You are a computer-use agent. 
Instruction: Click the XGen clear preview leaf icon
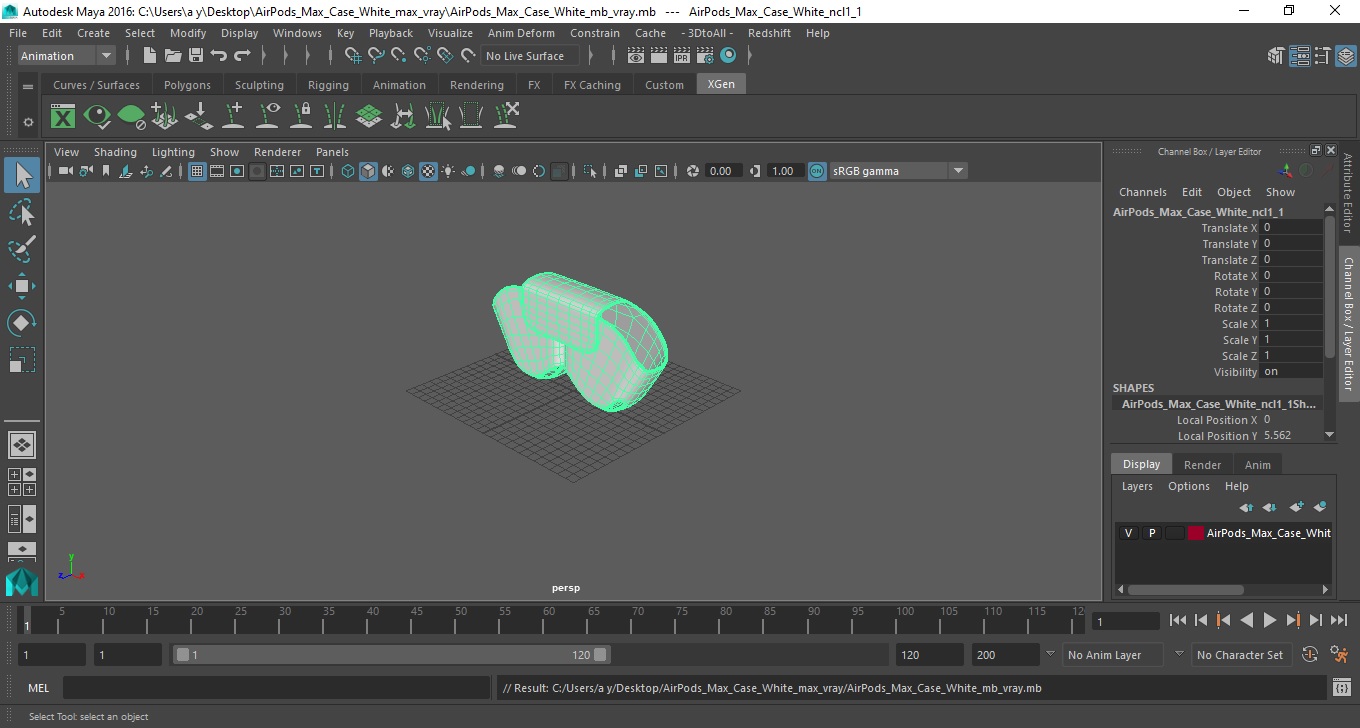131,116
